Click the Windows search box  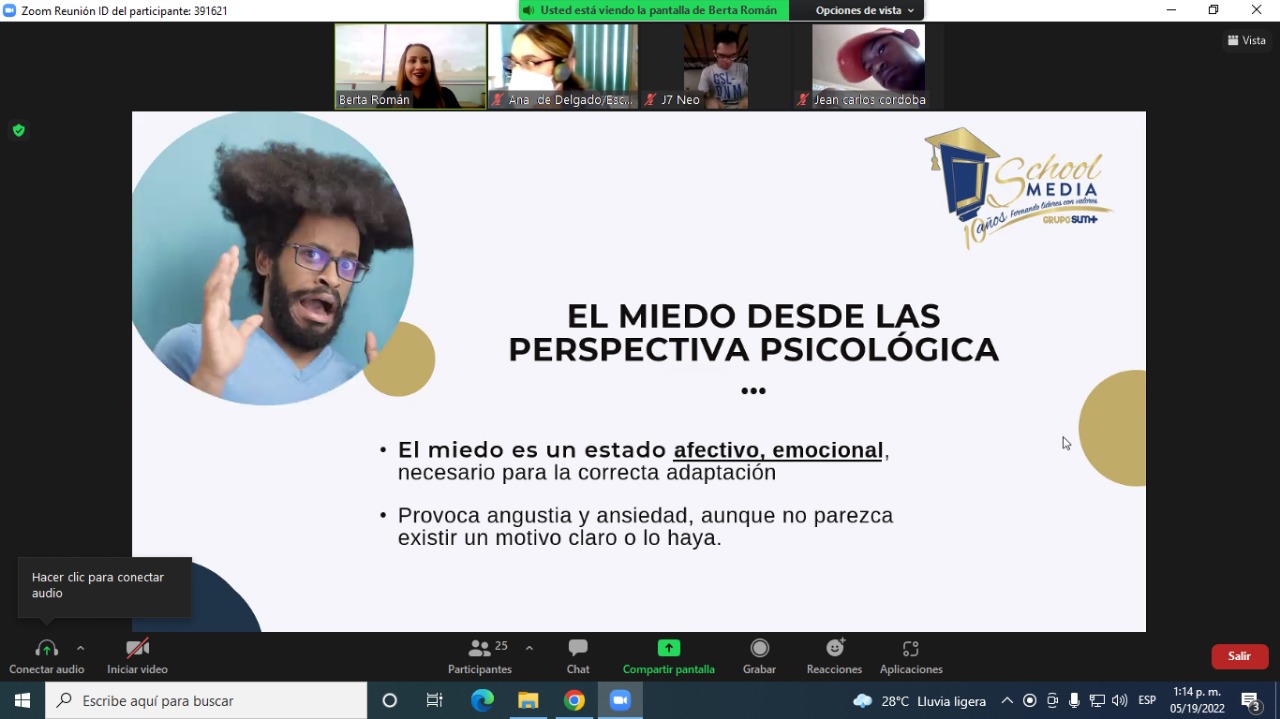[206, 701]
